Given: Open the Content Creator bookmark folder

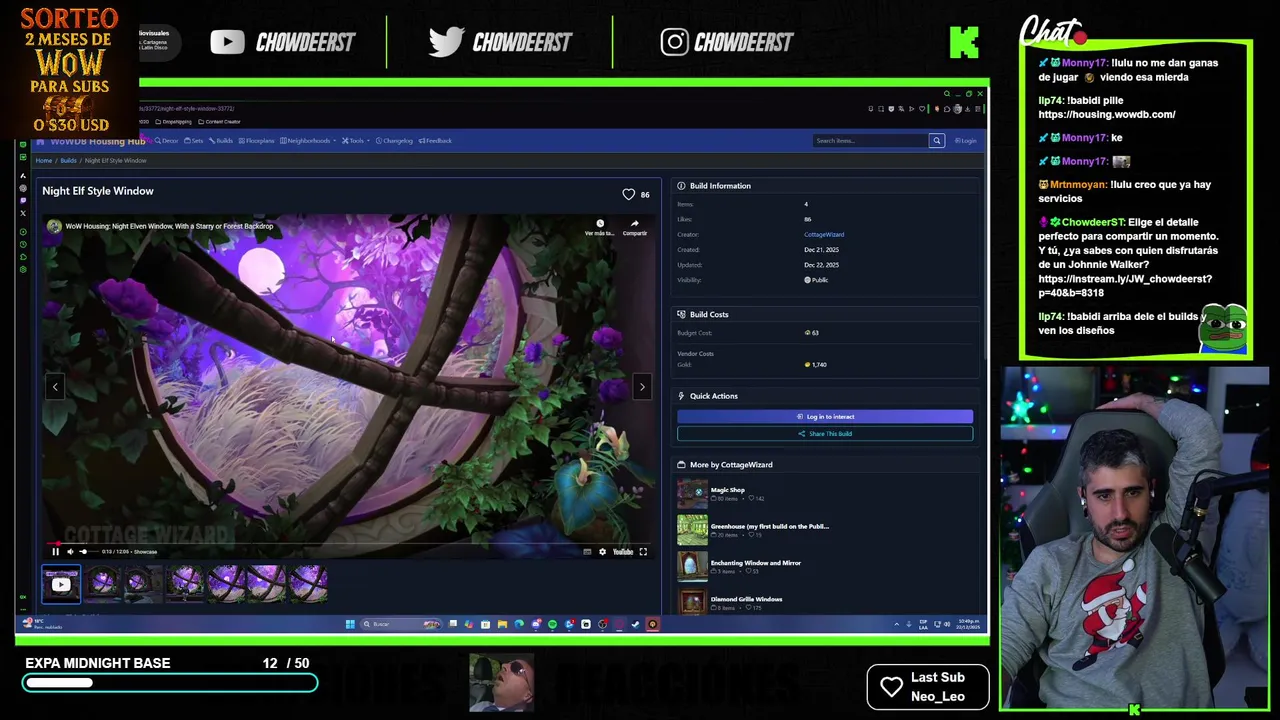Looking at the screenshot, I should pos(219,122).
